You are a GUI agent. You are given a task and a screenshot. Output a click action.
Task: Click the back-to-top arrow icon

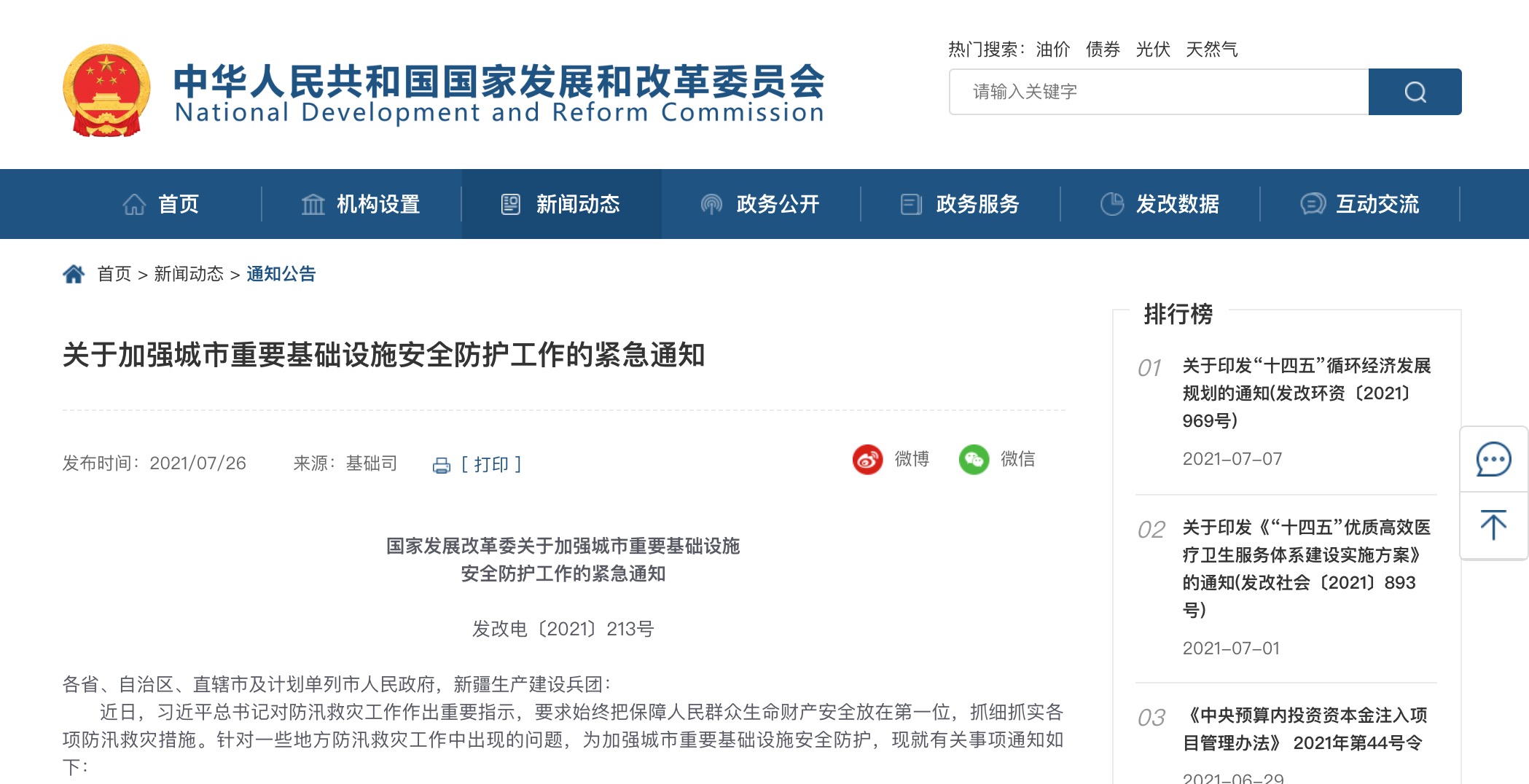(1493, 525)
